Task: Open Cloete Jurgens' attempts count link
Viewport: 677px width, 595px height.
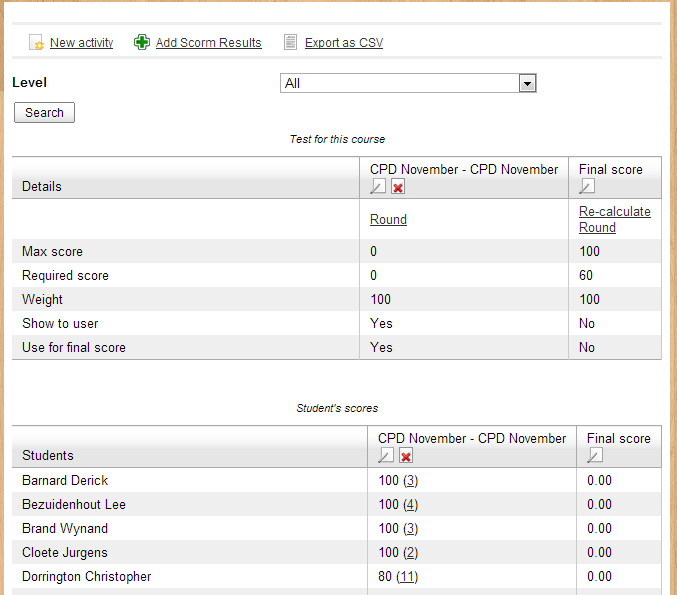Action: coord(410,553)
